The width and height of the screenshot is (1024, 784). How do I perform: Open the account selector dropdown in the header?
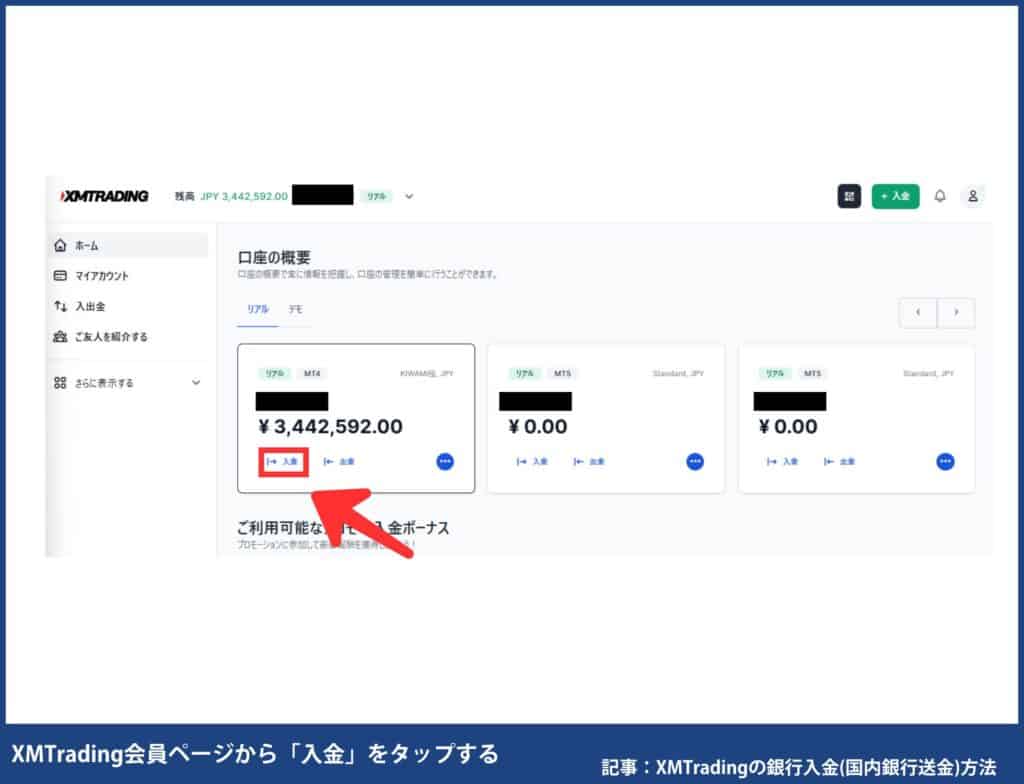[x=408, y=196]
